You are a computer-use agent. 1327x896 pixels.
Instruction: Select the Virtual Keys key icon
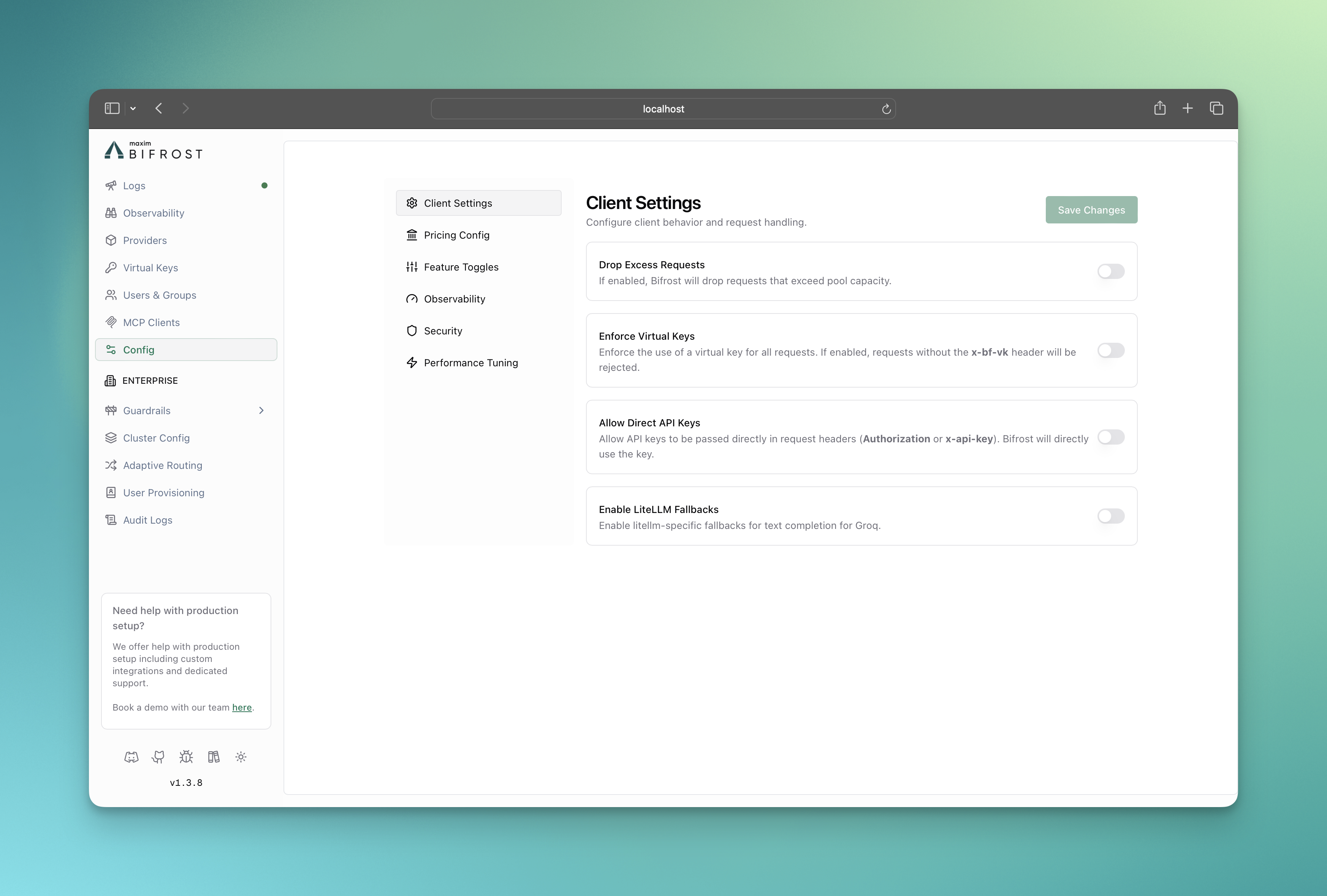[111, 267]
